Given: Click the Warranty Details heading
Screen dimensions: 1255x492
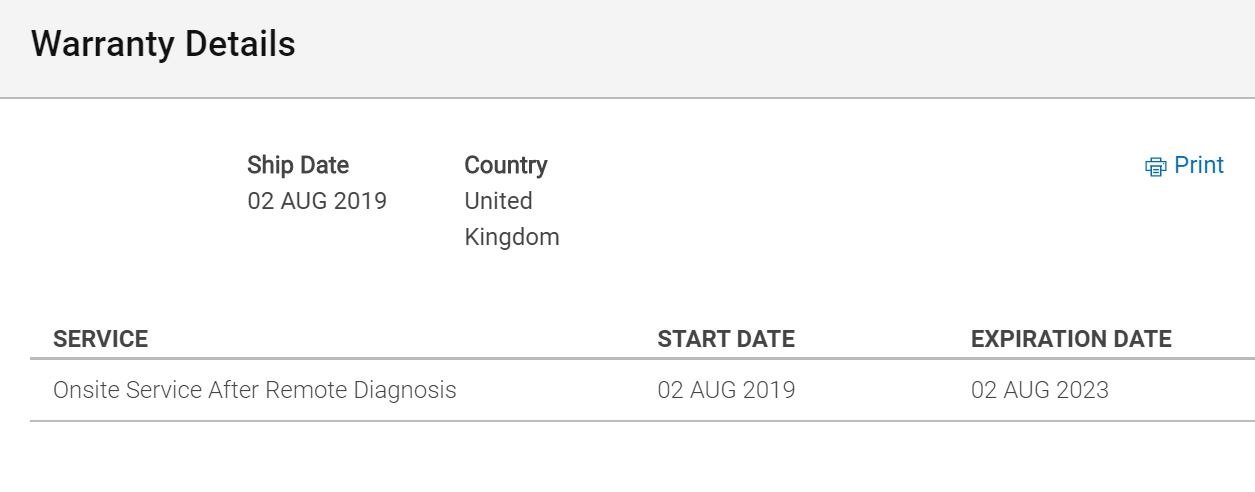Looking at the screenshot, I should click(163, 44).
